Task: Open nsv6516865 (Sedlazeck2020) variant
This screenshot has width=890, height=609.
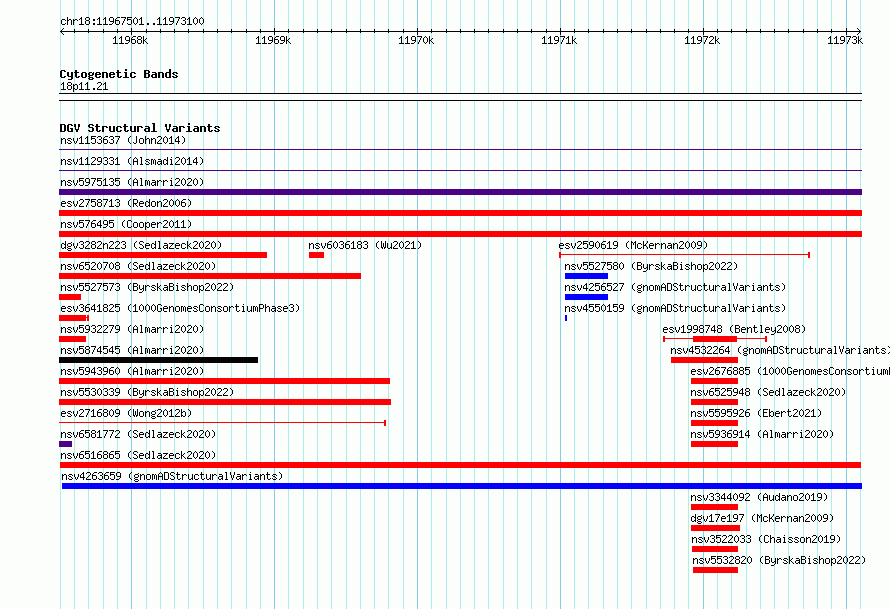Action: click(138, 455)
